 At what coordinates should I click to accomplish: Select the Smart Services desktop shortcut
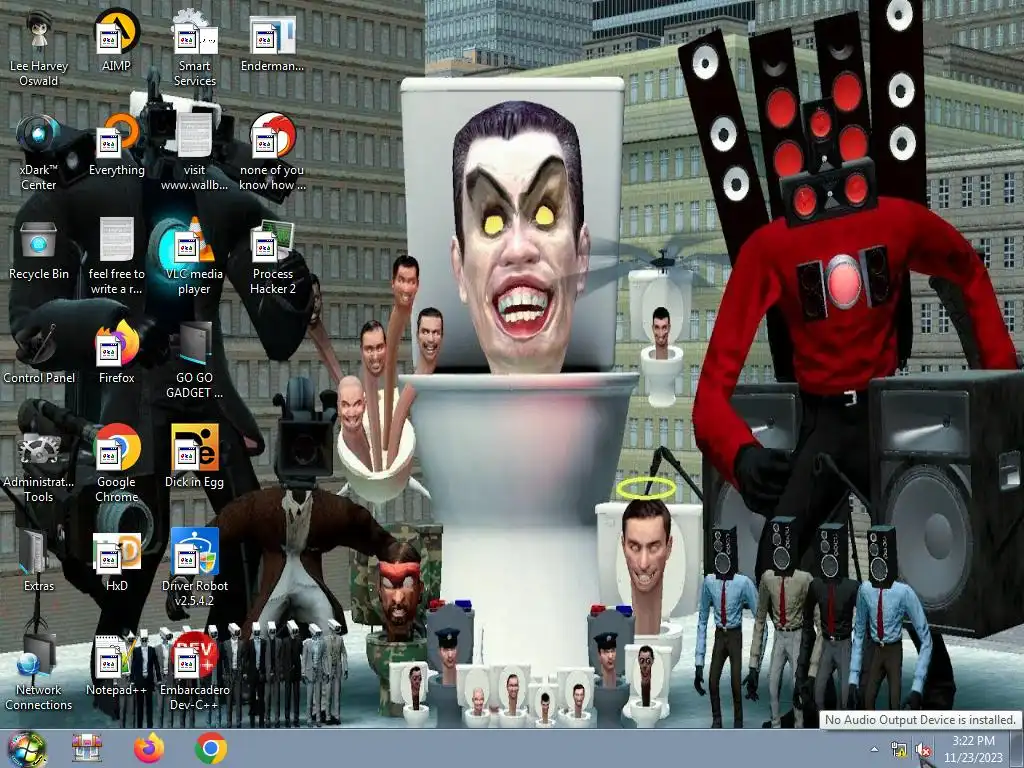point(195,50)
